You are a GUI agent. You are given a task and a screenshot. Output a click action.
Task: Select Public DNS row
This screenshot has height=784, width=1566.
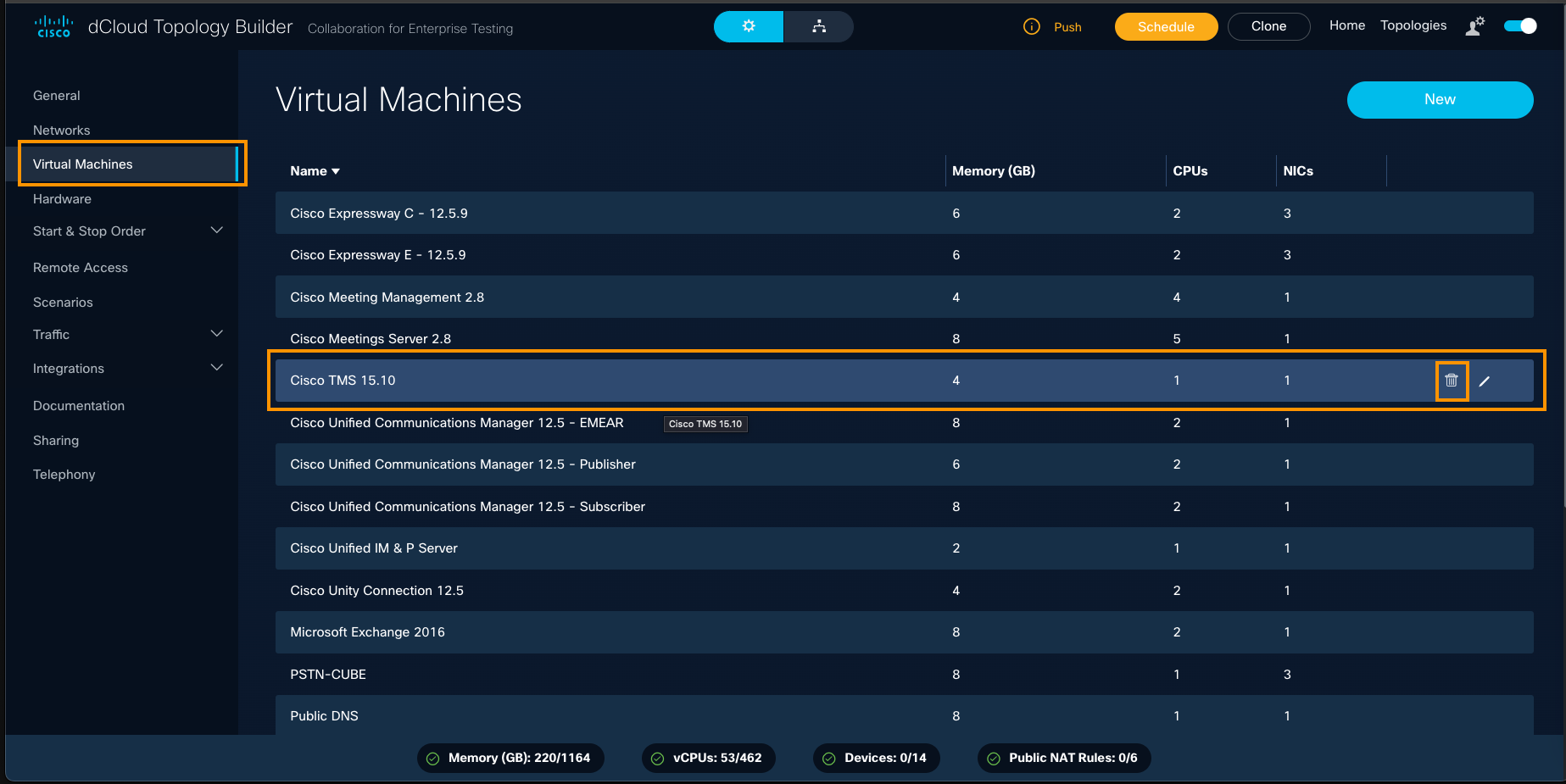click(x=904, y=716)
